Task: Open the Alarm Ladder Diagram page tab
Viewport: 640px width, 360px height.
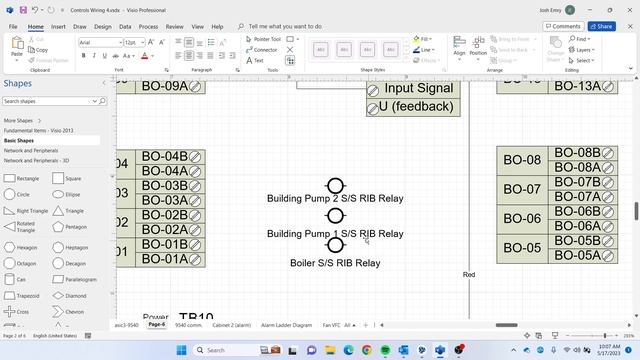Action: coord(286,325)
